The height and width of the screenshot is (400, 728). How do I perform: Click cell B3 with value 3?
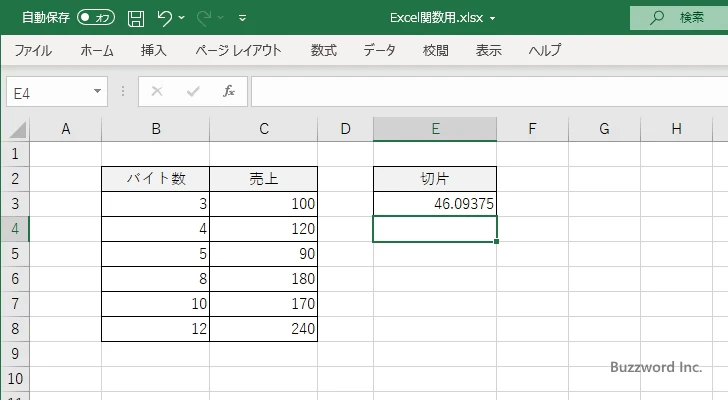[156, 204]
